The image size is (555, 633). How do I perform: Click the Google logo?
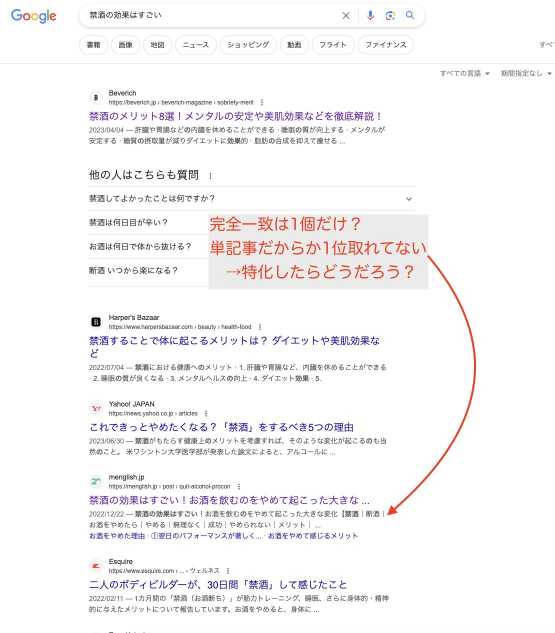[34, 16]
